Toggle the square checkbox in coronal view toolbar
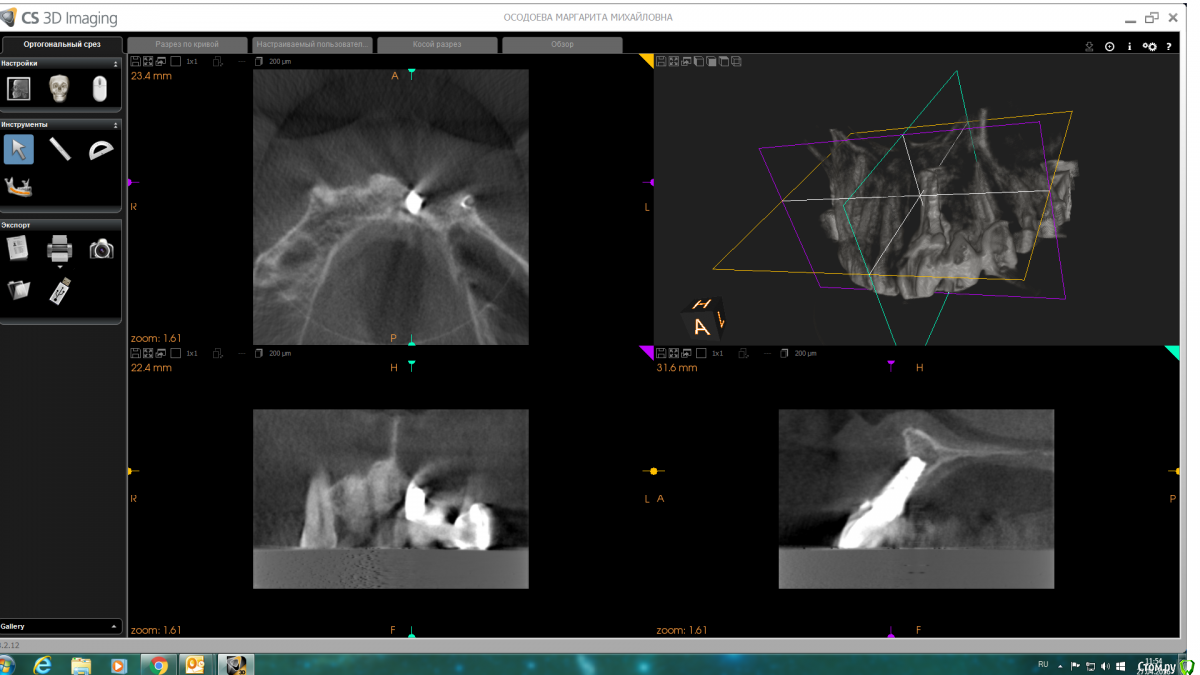The height and width of the screenshot is (675, 1200). 175,354
